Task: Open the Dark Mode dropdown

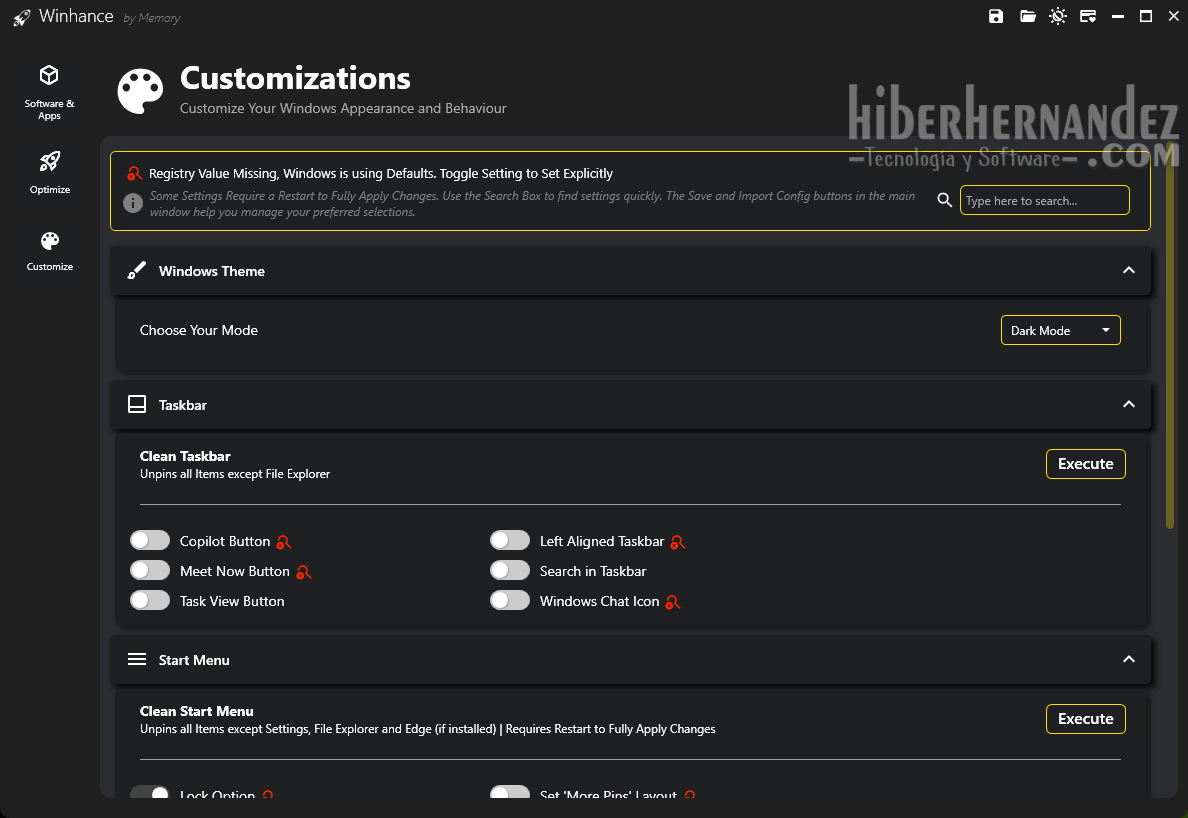Action: pos(1060,330)
